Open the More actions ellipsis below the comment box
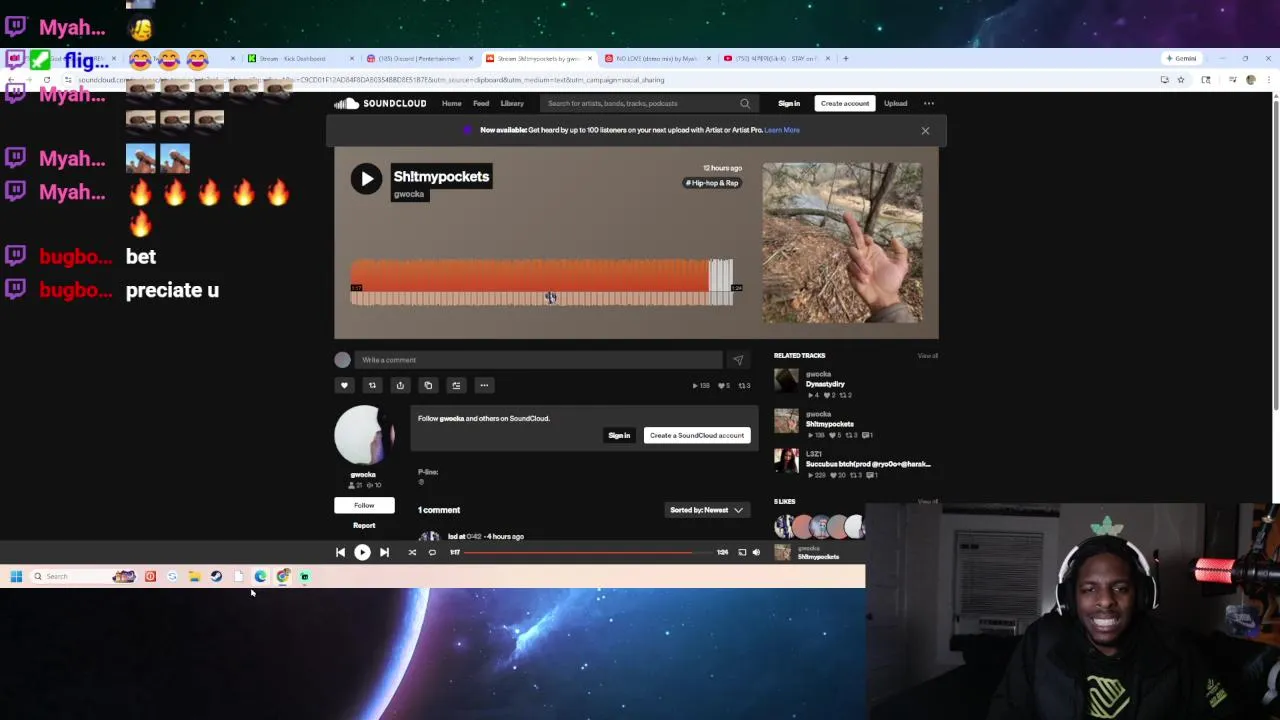Screen dimensions: 1280x720 484,385
